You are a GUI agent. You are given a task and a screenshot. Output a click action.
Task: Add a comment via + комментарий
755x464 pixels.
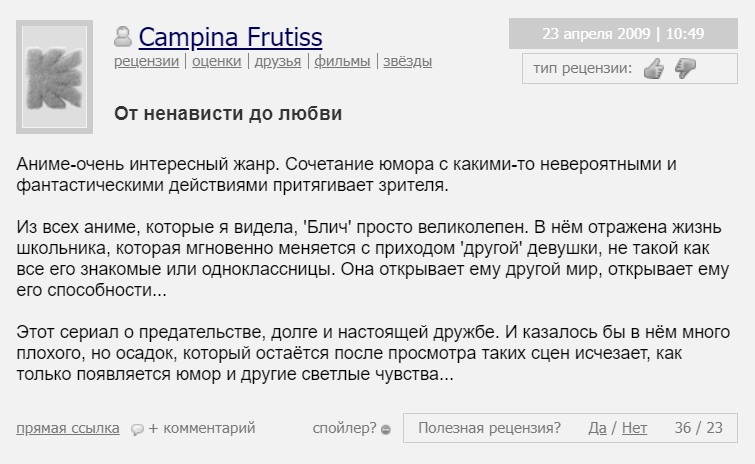tap(202, 428)
